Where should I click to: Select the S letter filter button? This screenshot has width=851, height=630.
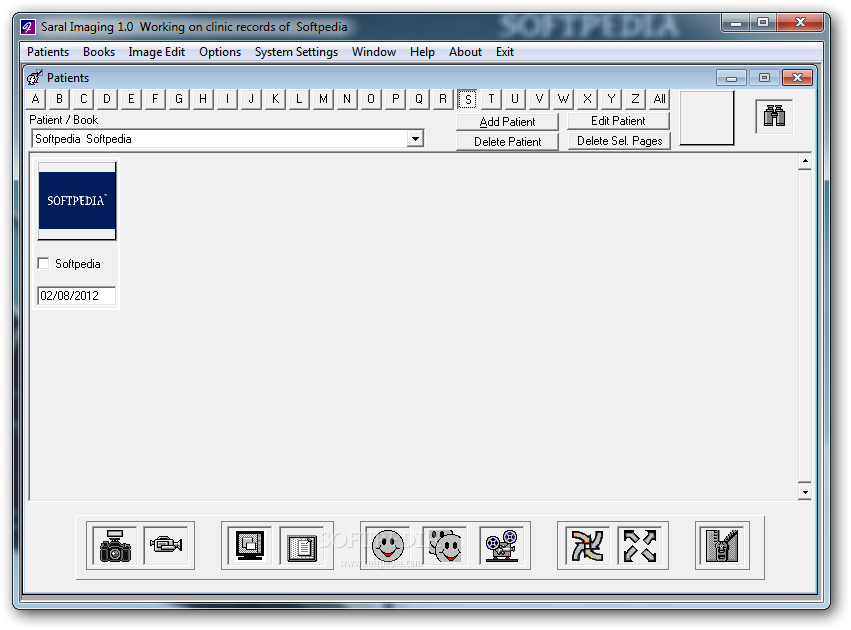click(x=467, y=99)
